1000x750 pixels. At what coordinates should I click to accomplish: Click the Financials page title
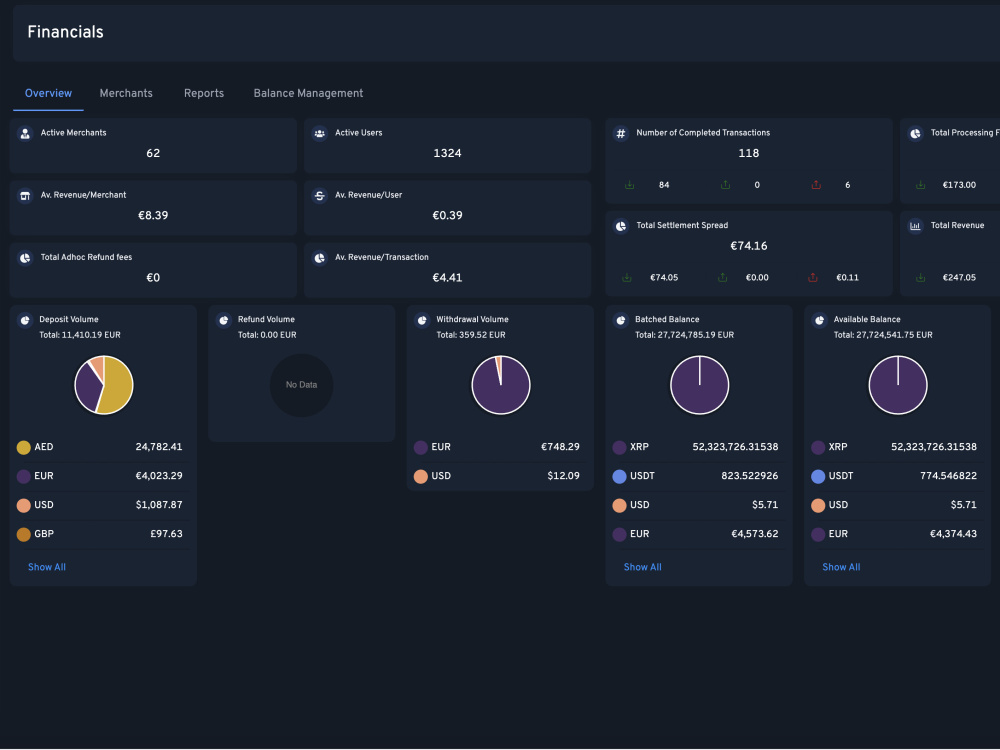coord(65,32)
